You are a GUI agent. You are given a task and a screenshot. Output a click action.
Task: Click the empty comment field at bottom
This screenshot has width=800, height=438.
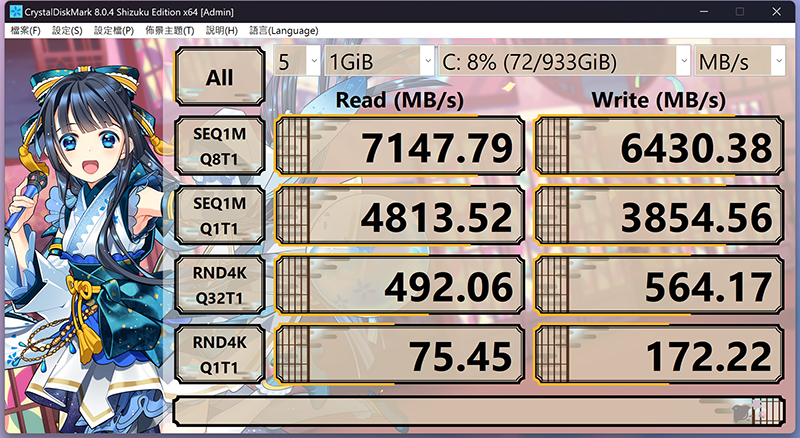(x=479, y=411)
